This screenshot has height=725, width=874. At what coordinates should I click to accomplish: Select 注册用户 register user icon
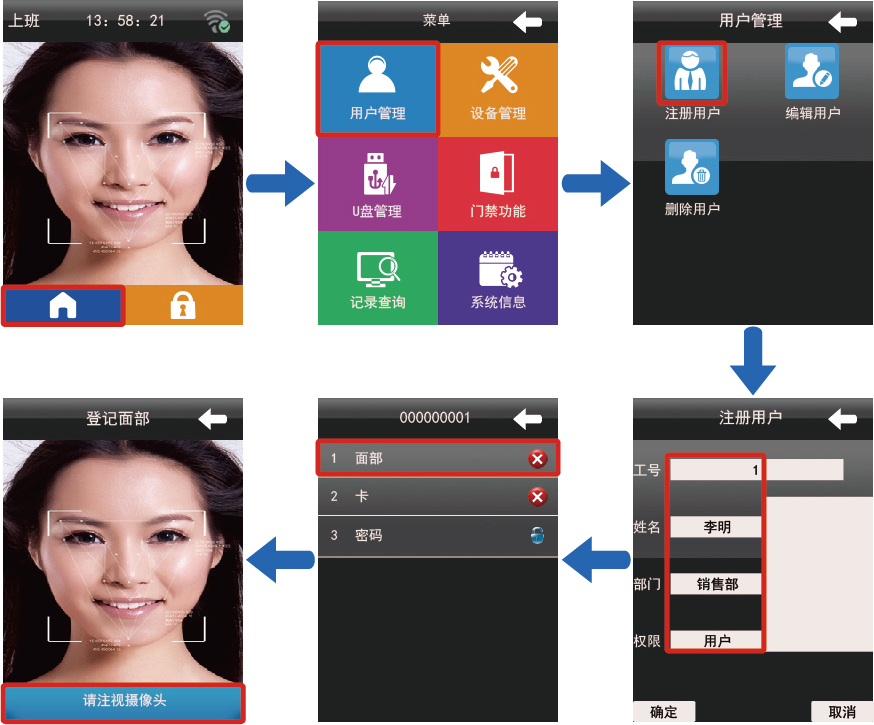(692, 75)
